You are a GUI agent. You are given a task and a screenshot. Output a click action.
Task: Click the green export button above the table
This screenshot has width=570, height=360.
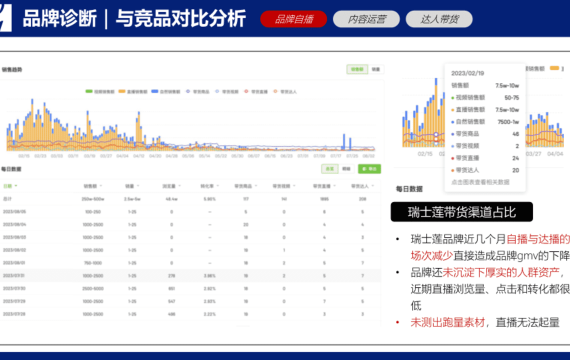[x=369, y=169]
